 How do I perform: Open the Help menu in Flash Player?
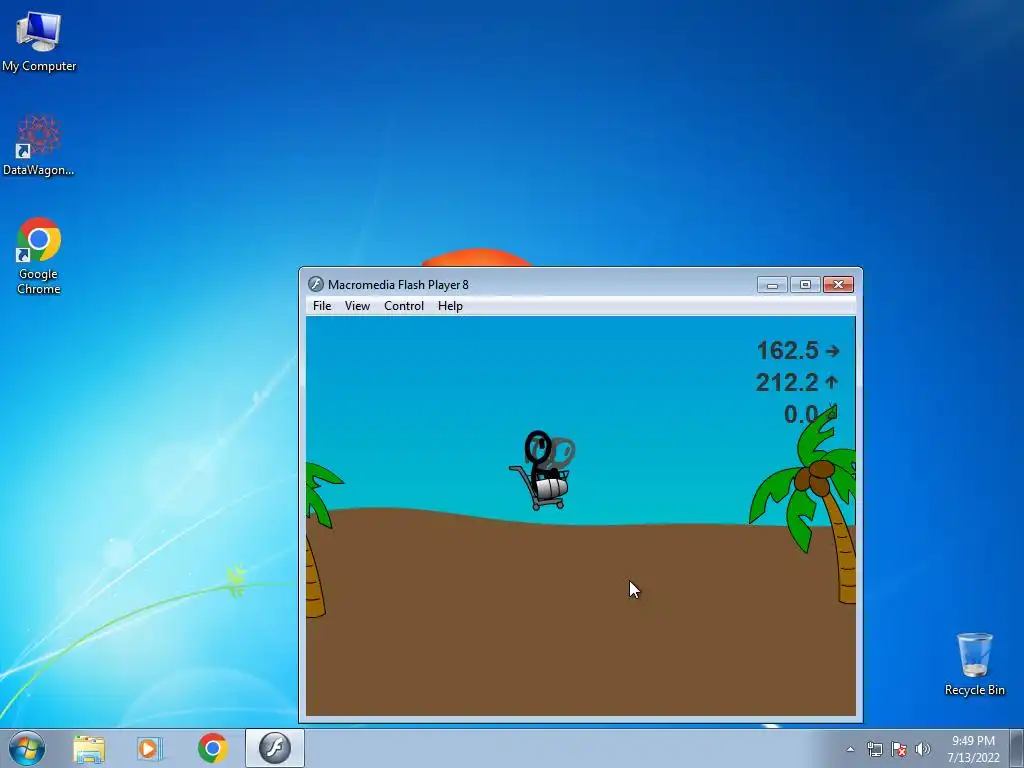(x=450, y=306)
